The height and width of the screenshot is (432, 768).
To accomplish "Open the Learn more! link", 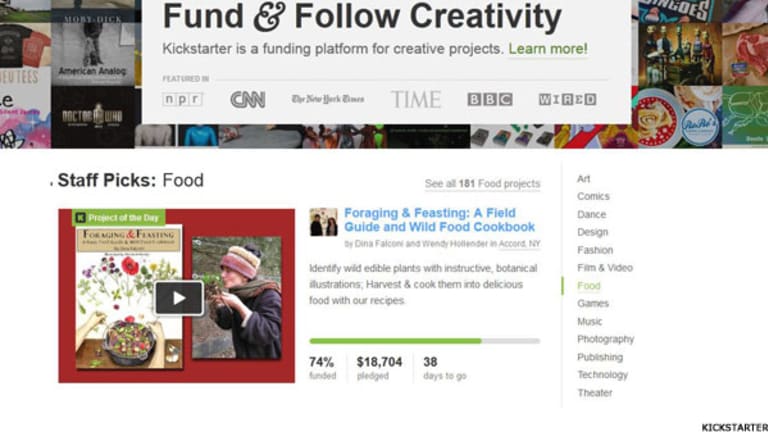I will click(x=548, y=49).
